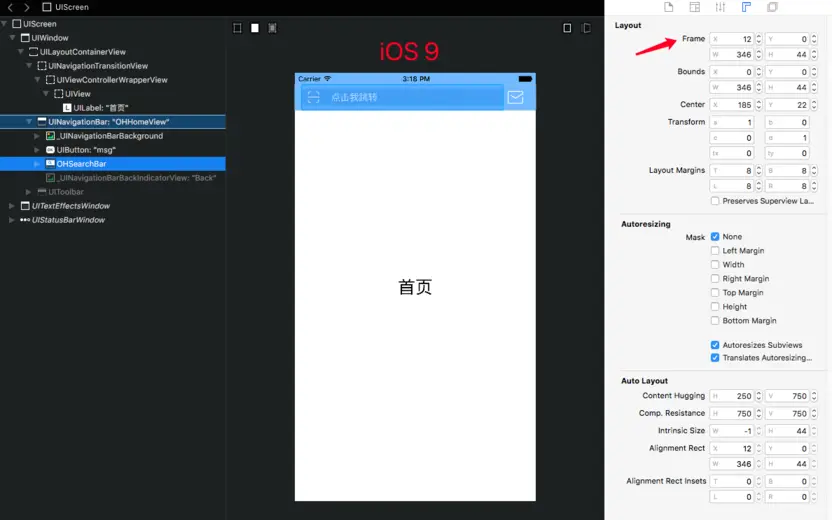Viewport: 832px width, 520px height.
Task: Open the File inspector tab icon
Action: tap(669, 7)
